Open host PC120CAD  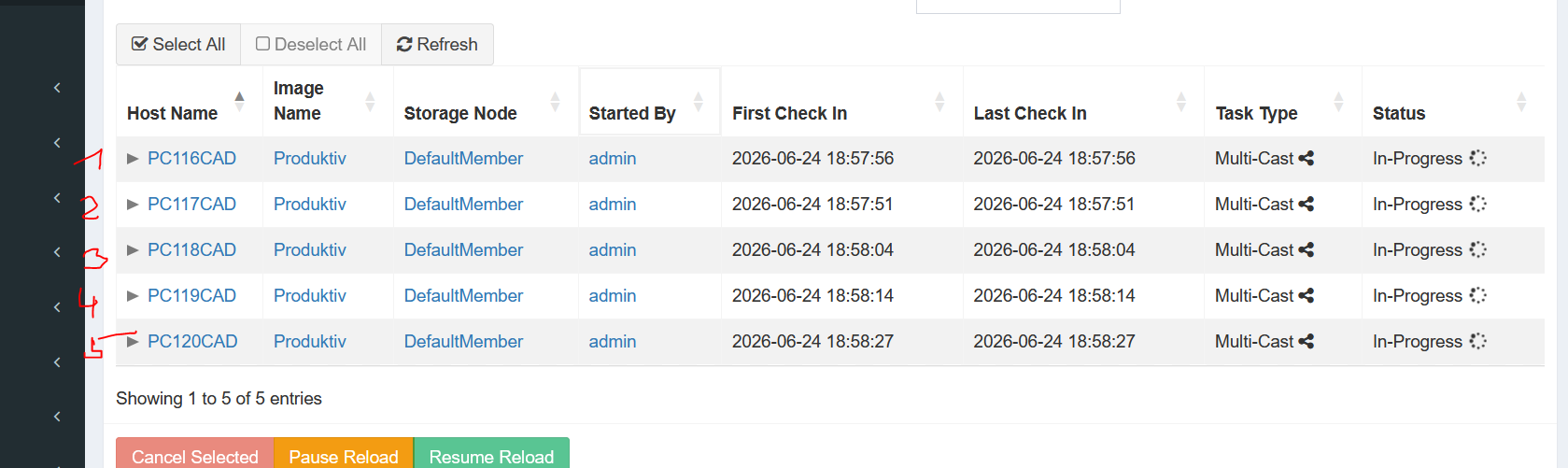[192, 342]
